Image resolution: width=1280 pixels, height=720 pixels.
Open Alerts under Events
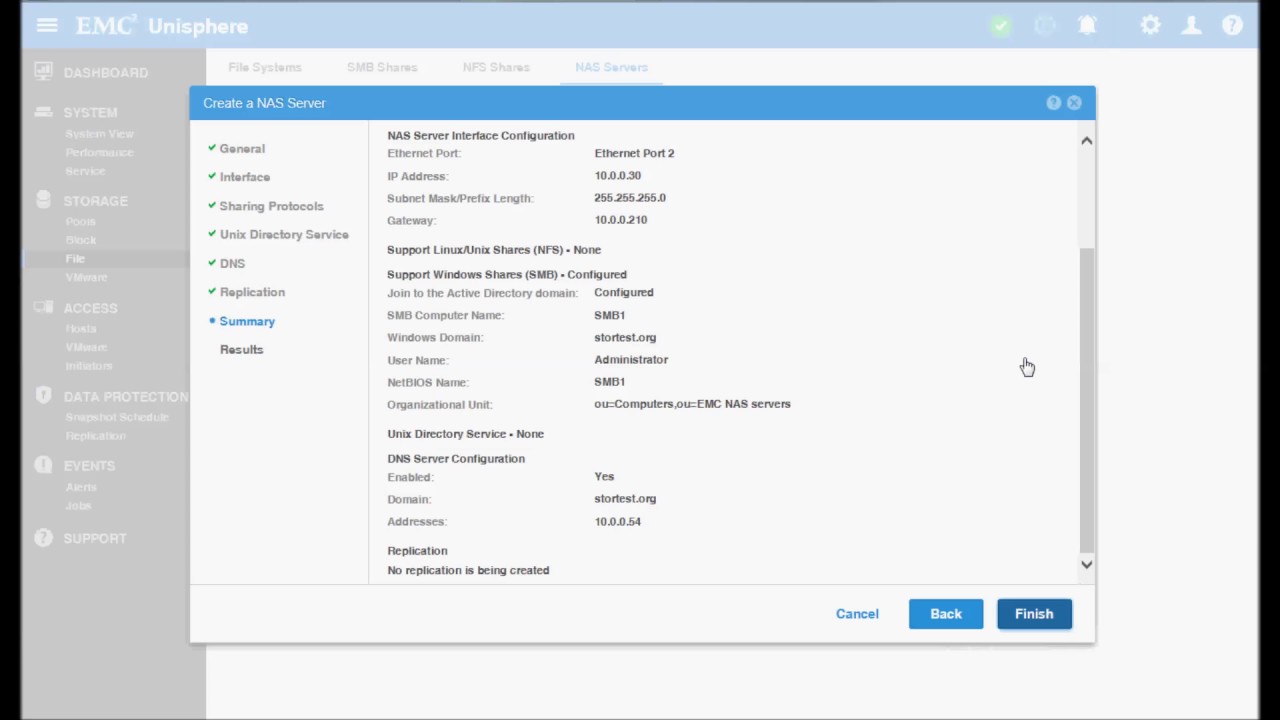(81, 487)
